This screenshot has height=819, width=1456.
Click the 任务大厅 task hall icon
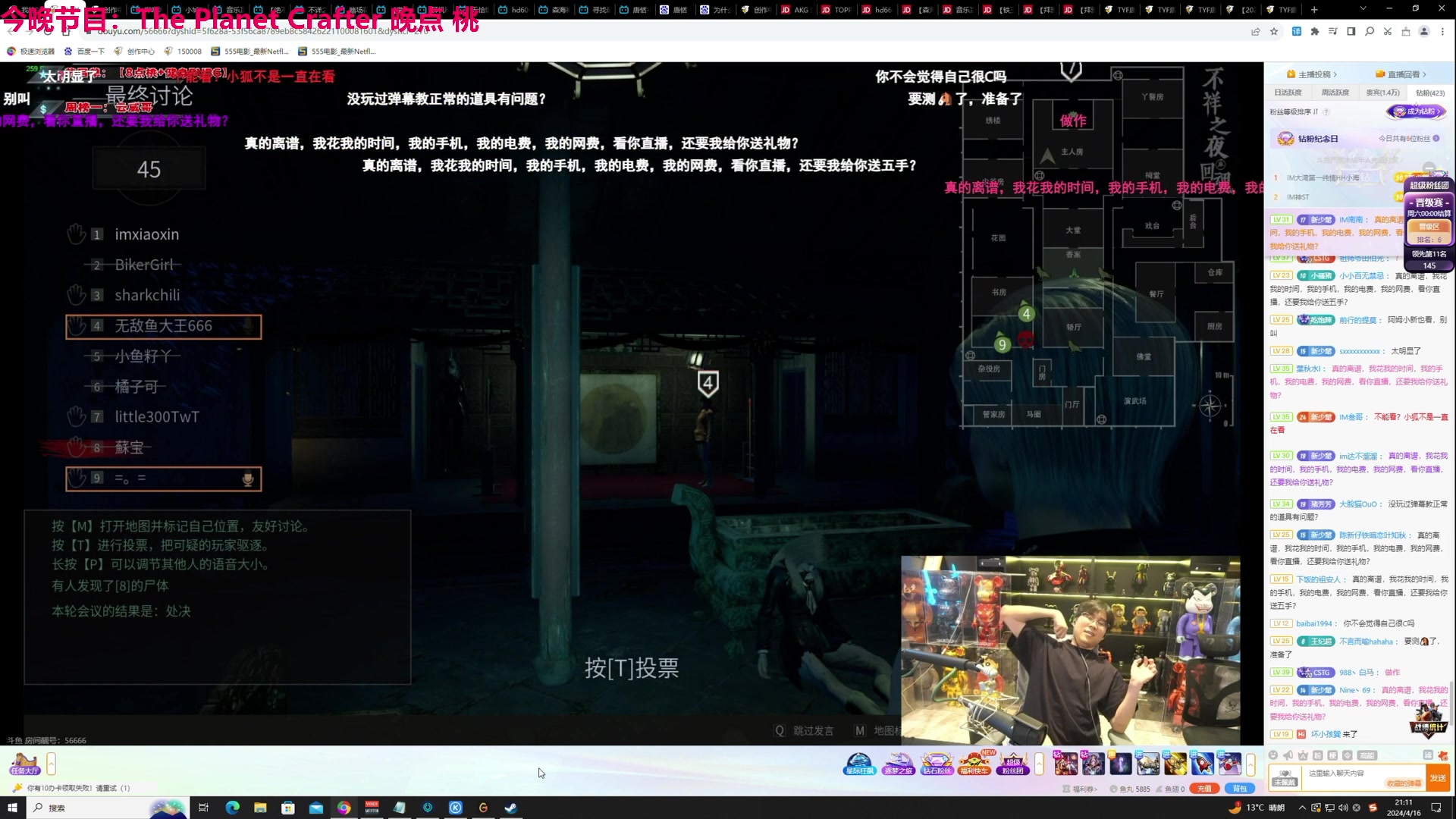(x=25, y=763)
